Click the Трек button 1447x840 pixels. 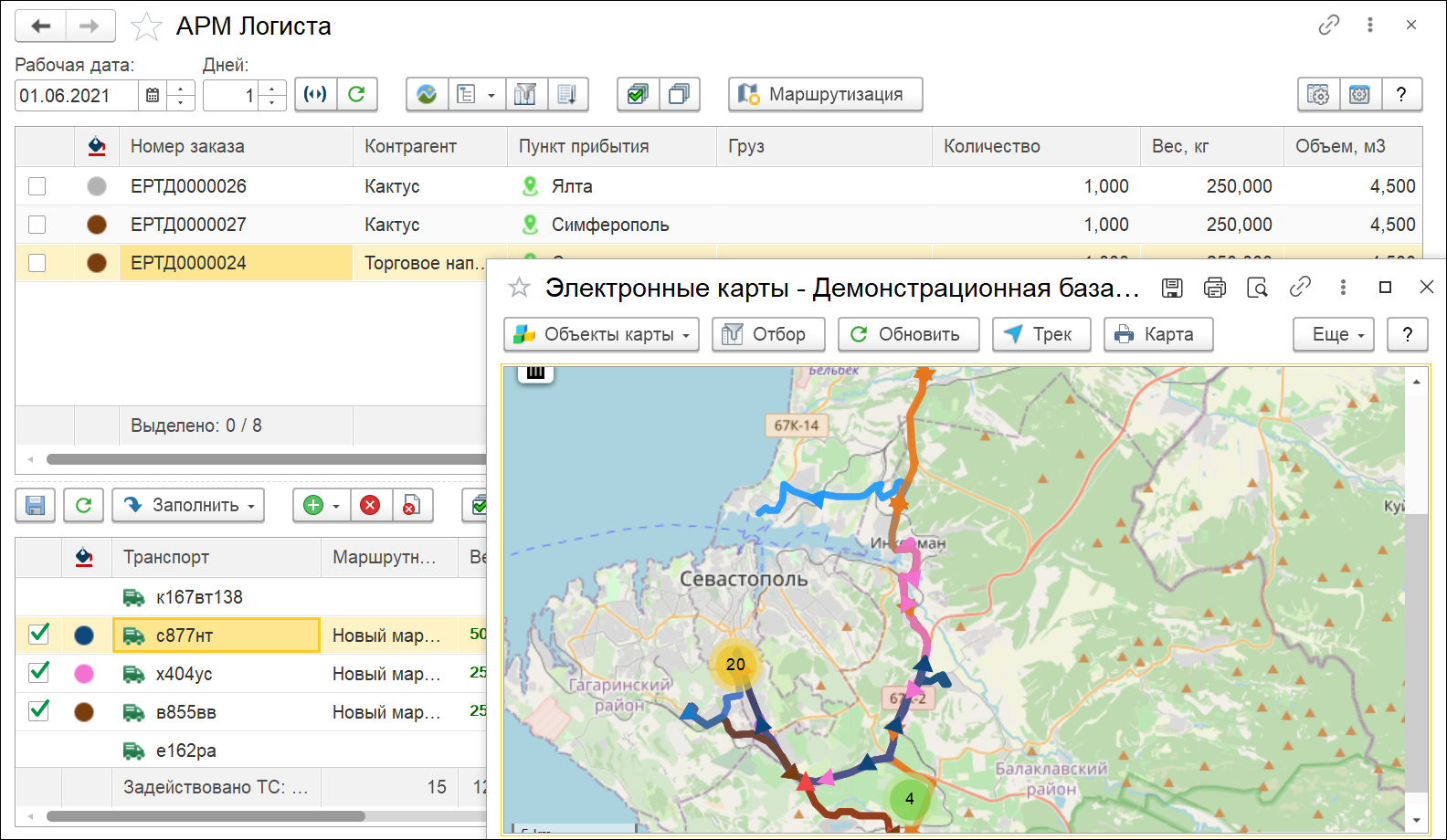tap(1041, 334)
